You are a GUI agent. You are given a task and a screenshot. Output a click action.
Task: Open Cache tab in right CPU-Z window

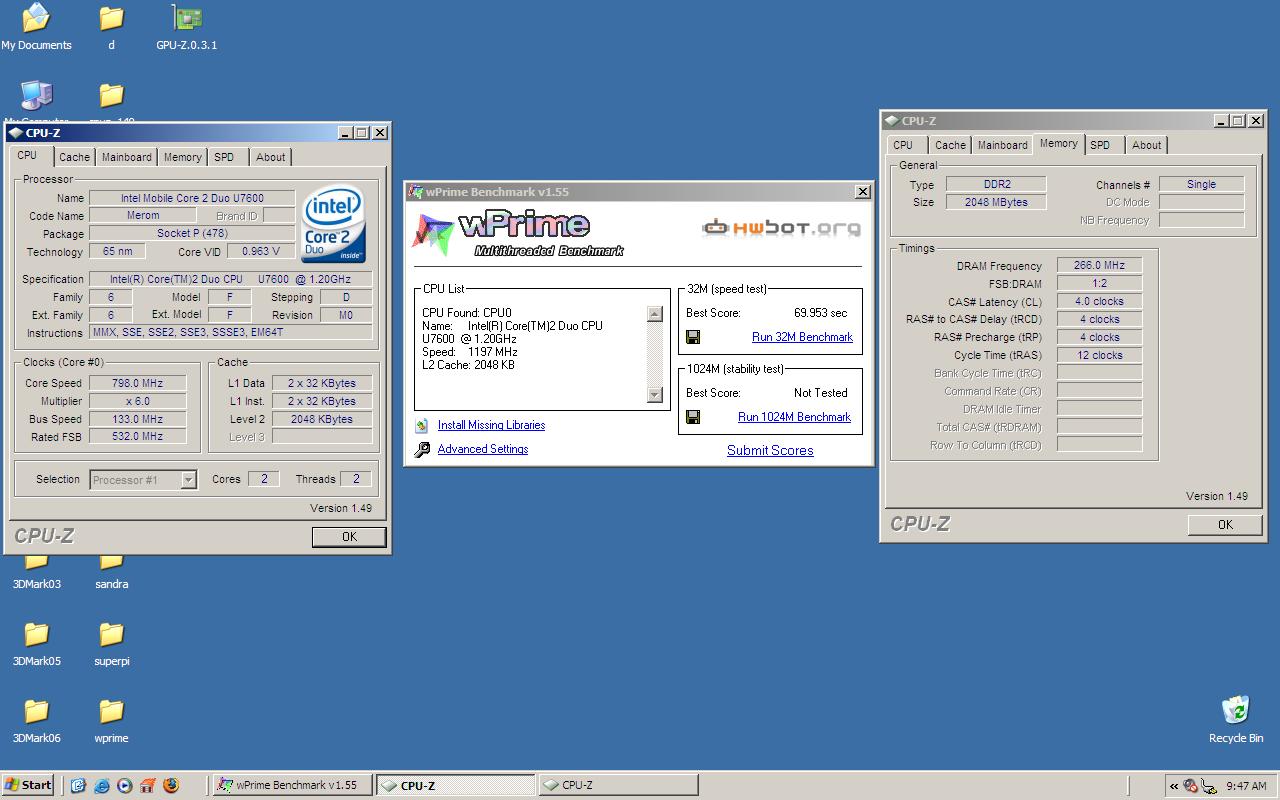click(x=950, y=145)
